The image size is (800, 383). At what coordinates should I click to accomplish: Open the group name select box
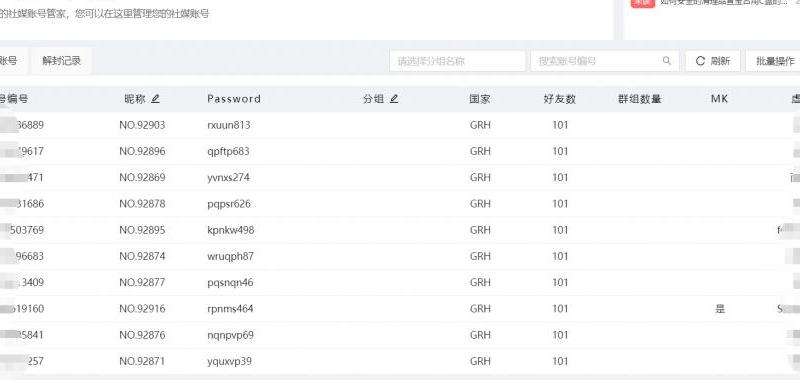coord(457,61)
